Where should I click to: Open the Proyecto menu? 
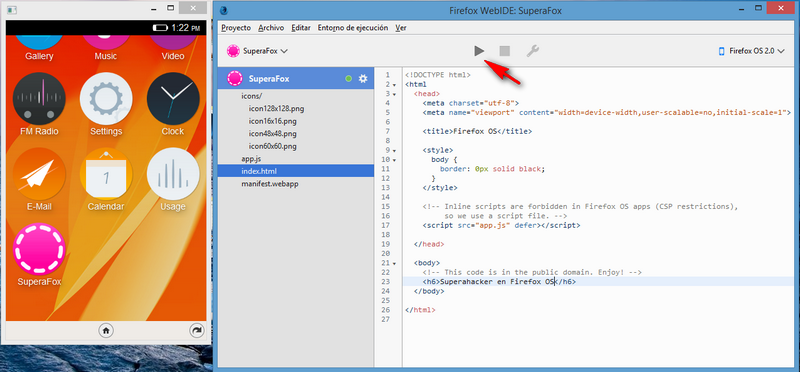(236, 28)
